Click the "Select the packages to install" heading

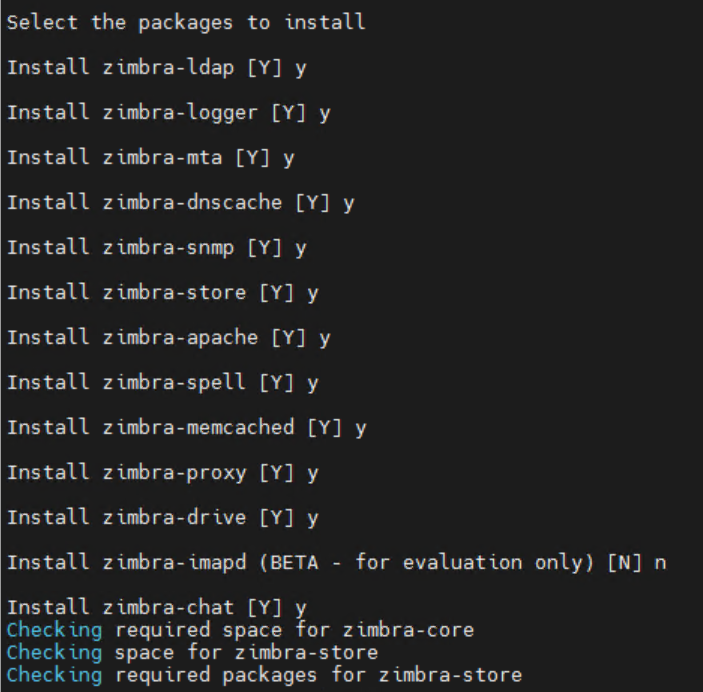coord(186,22)
